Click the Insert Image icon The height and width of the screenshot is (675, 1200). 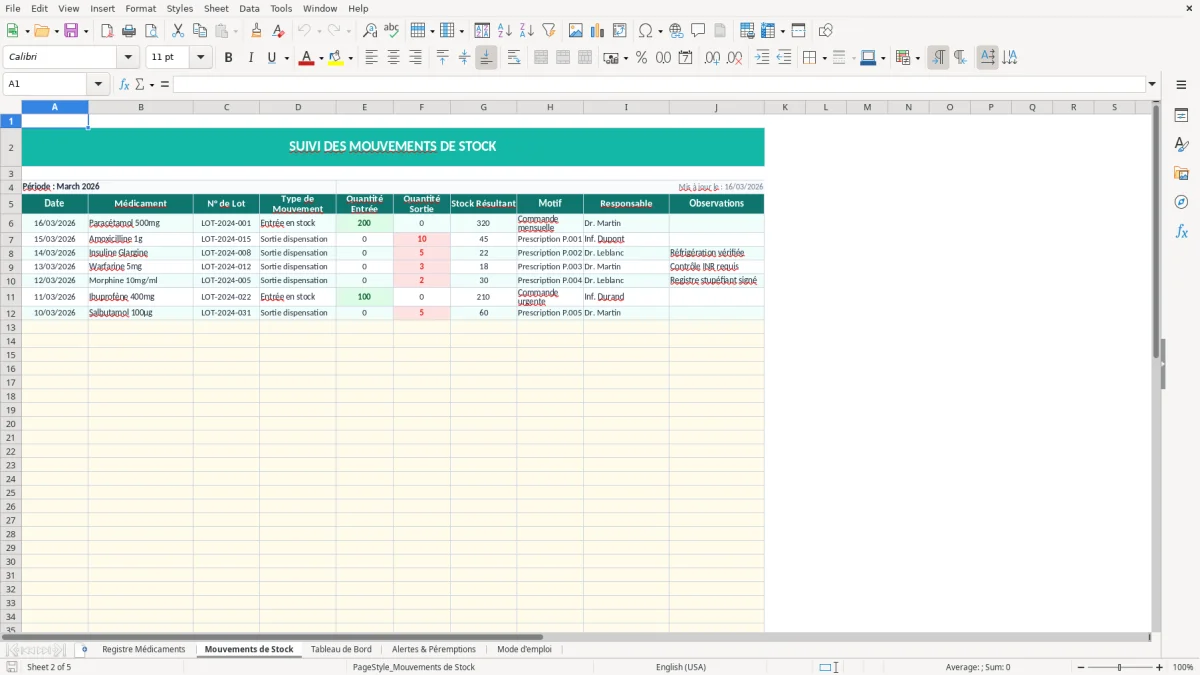click(576, 31)
